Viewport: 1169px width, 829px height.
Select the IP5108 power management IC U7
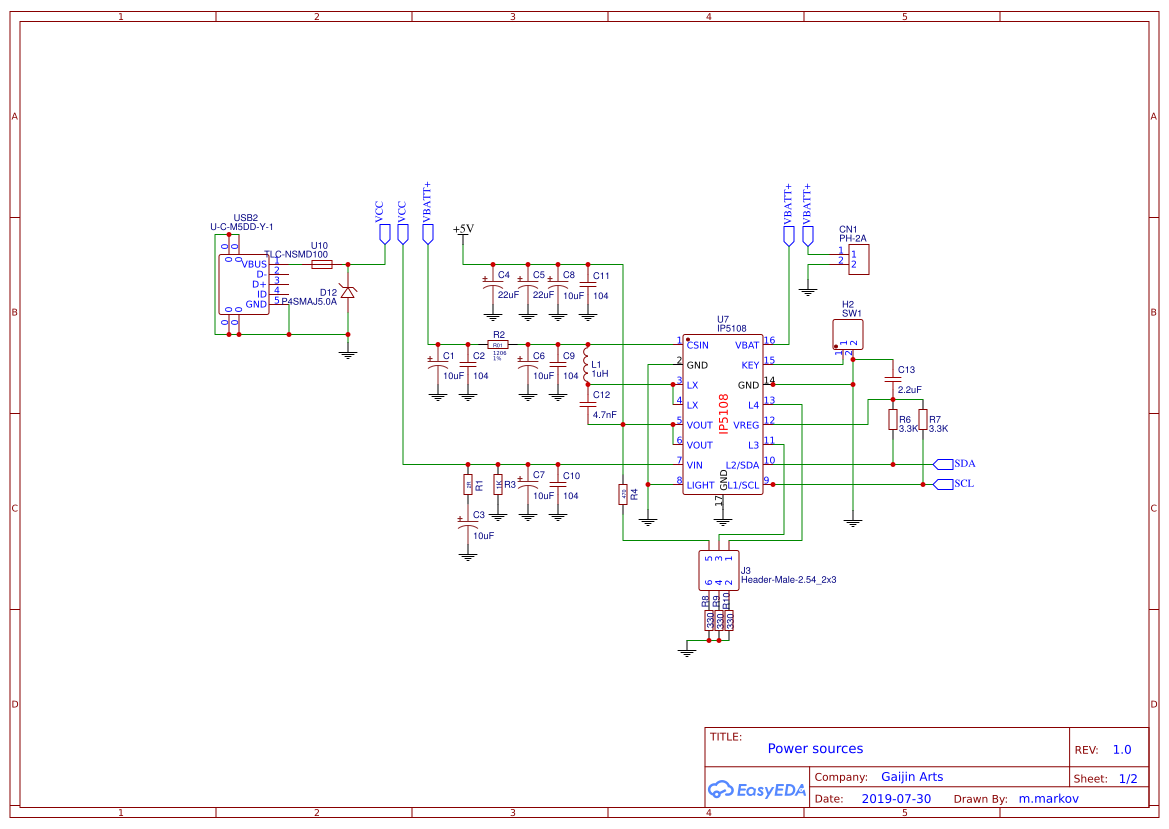pos(722,415)
